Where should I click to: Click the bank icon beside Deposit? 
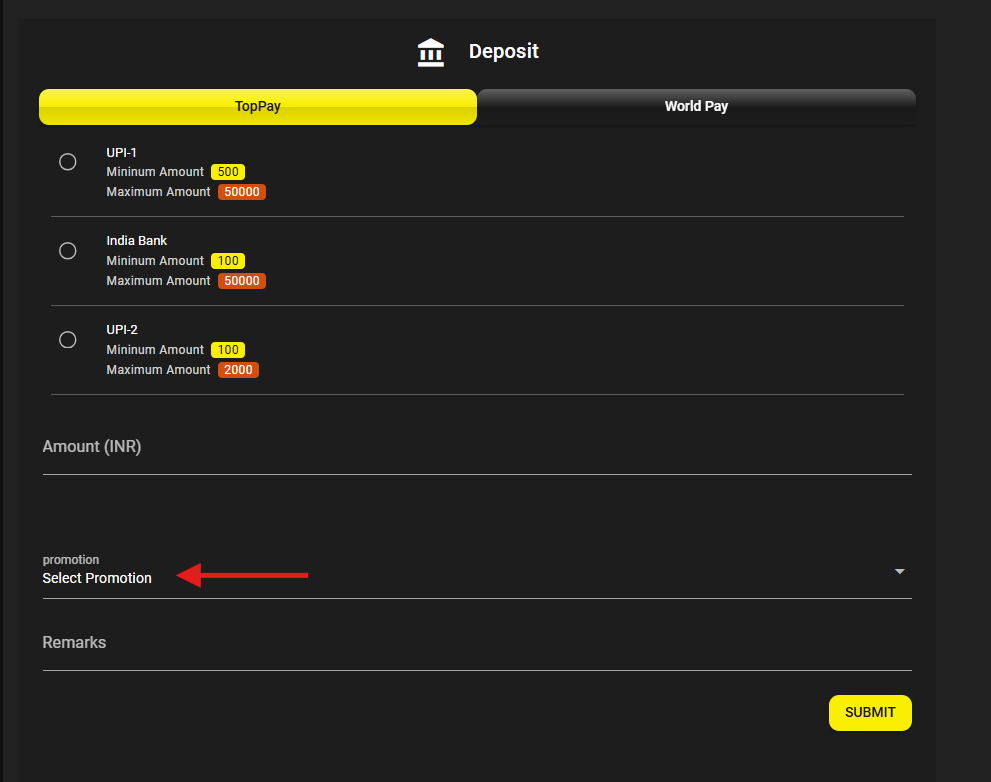(430, 52)
